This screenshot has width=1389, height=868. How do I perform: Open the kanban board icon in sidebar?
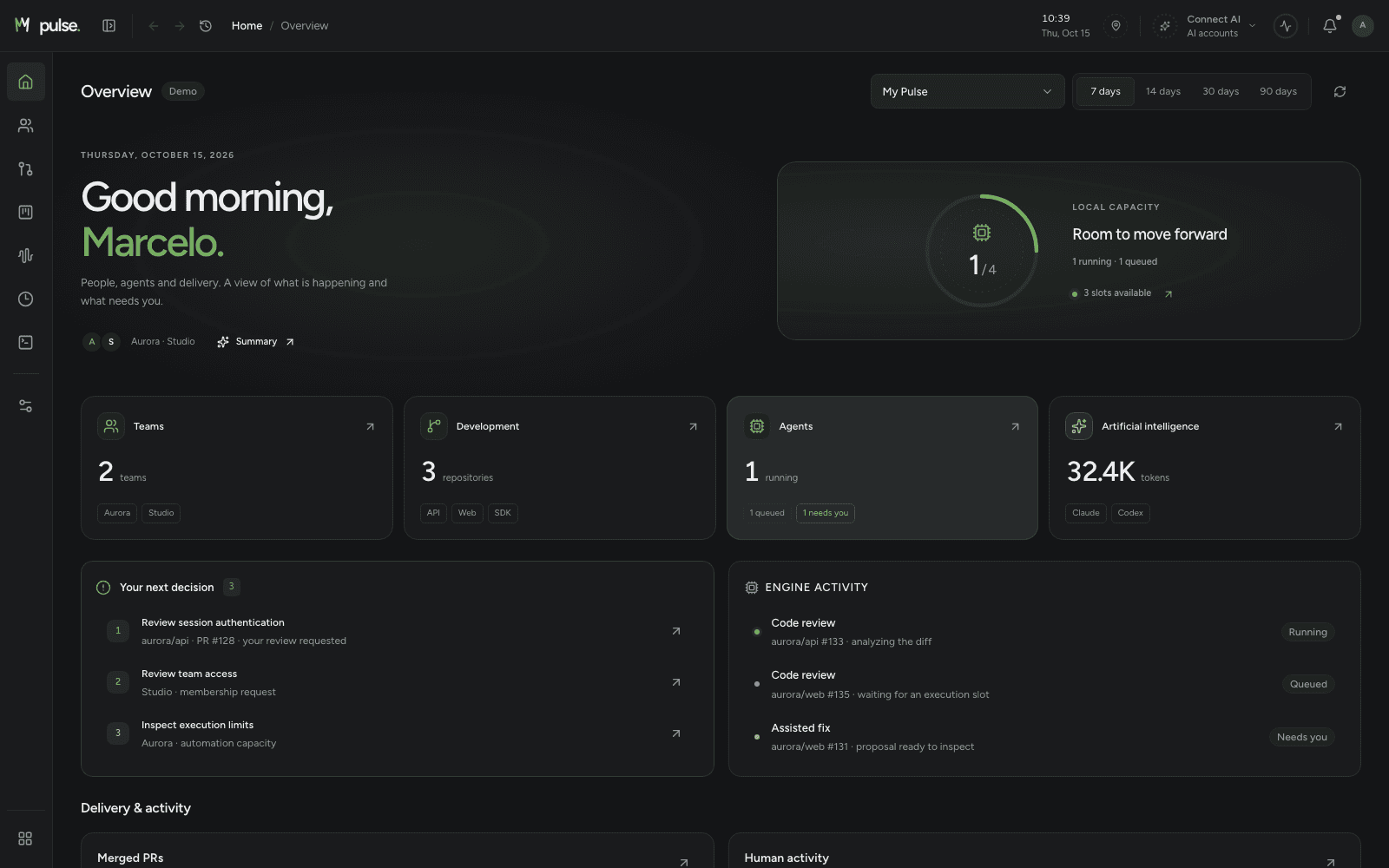tap(26, 213)
